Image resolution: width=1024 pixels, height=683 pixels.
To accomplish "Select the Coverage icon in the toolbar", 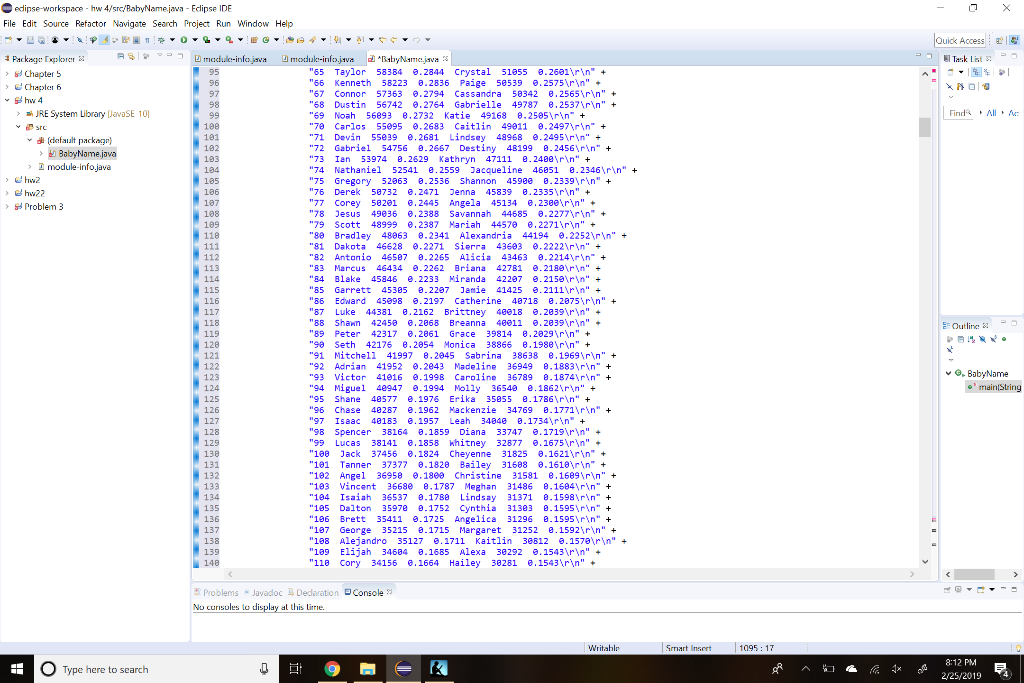I will click(205, 40).
